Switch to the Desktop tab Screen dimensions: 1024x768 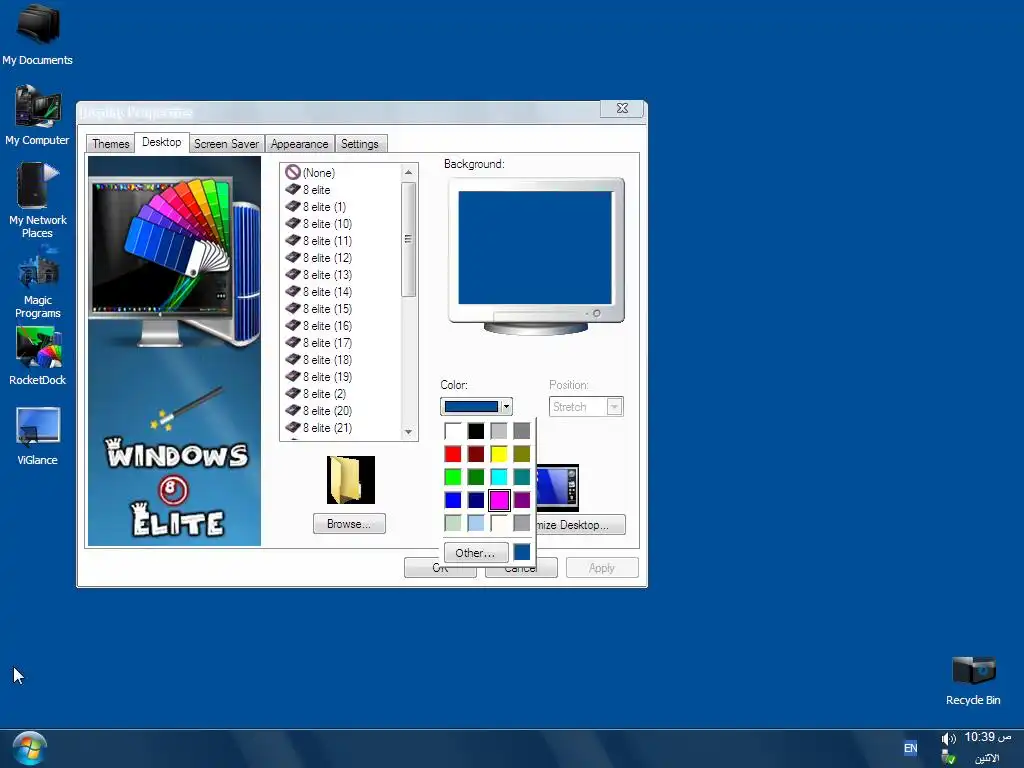pos(162,142)
